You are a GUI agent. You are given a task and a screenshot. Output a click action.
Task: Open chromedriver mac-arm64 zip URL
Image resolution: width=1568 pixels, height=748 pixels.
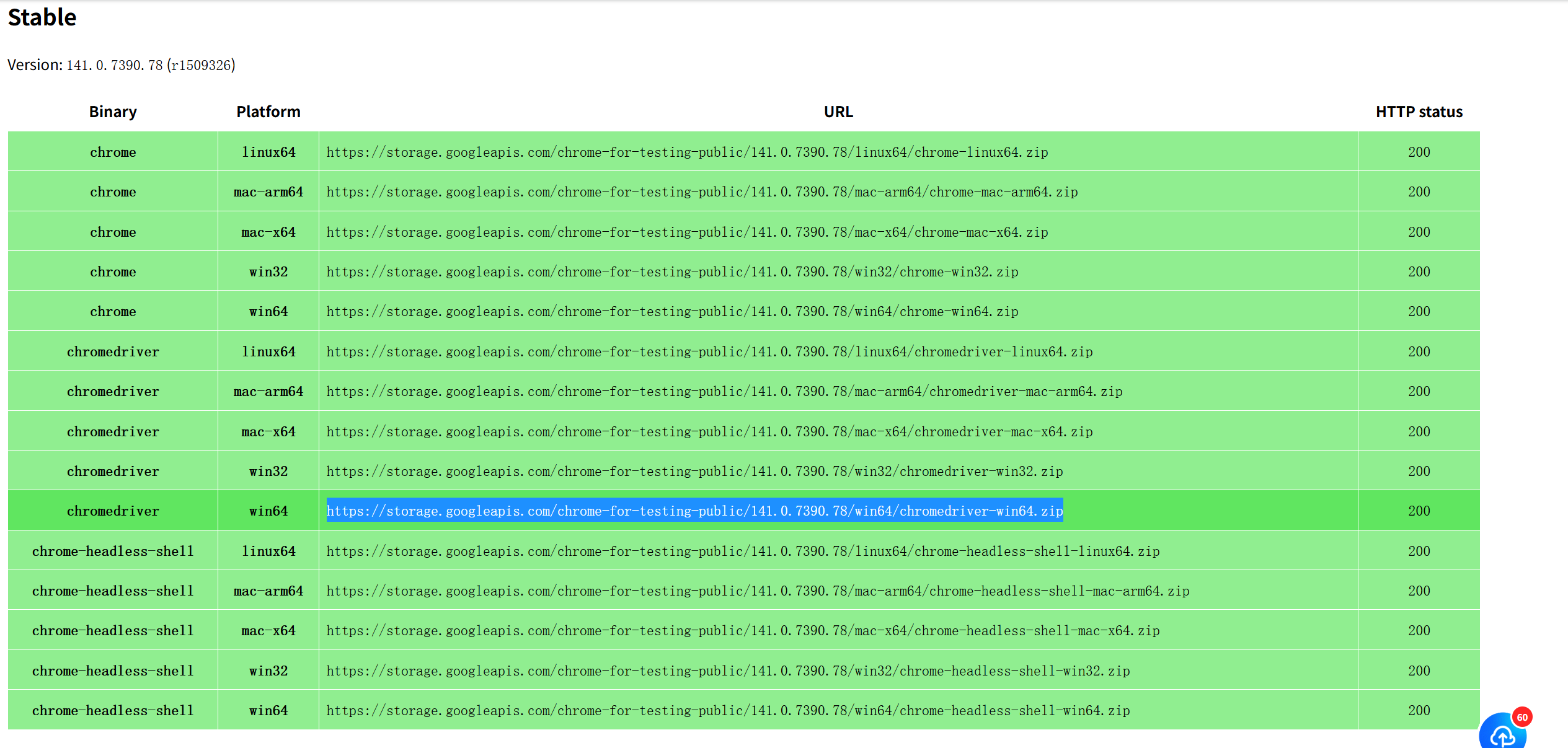pyautogui.click(x=724, y=392)
